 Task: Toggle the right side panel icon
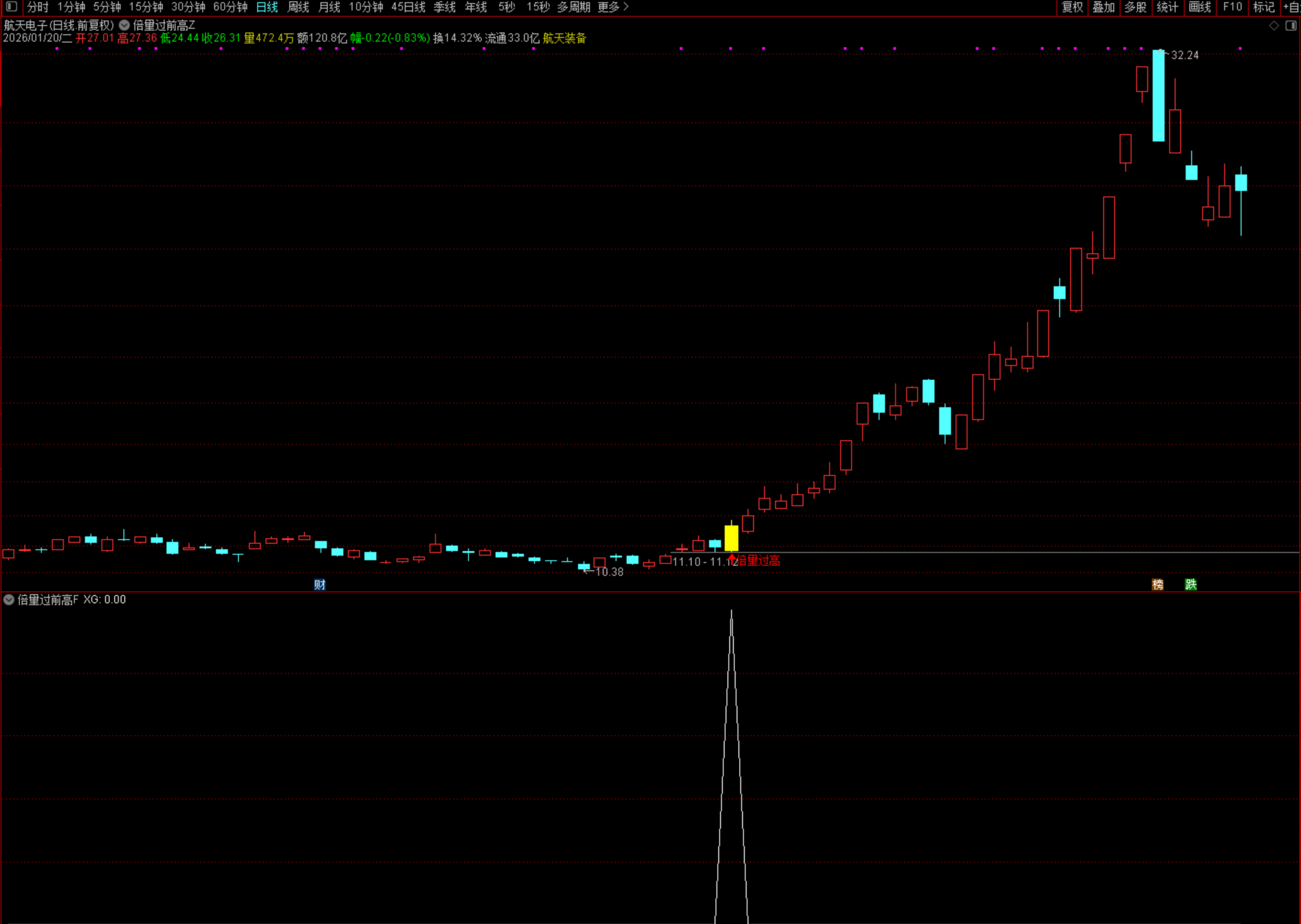(1291, 25)
